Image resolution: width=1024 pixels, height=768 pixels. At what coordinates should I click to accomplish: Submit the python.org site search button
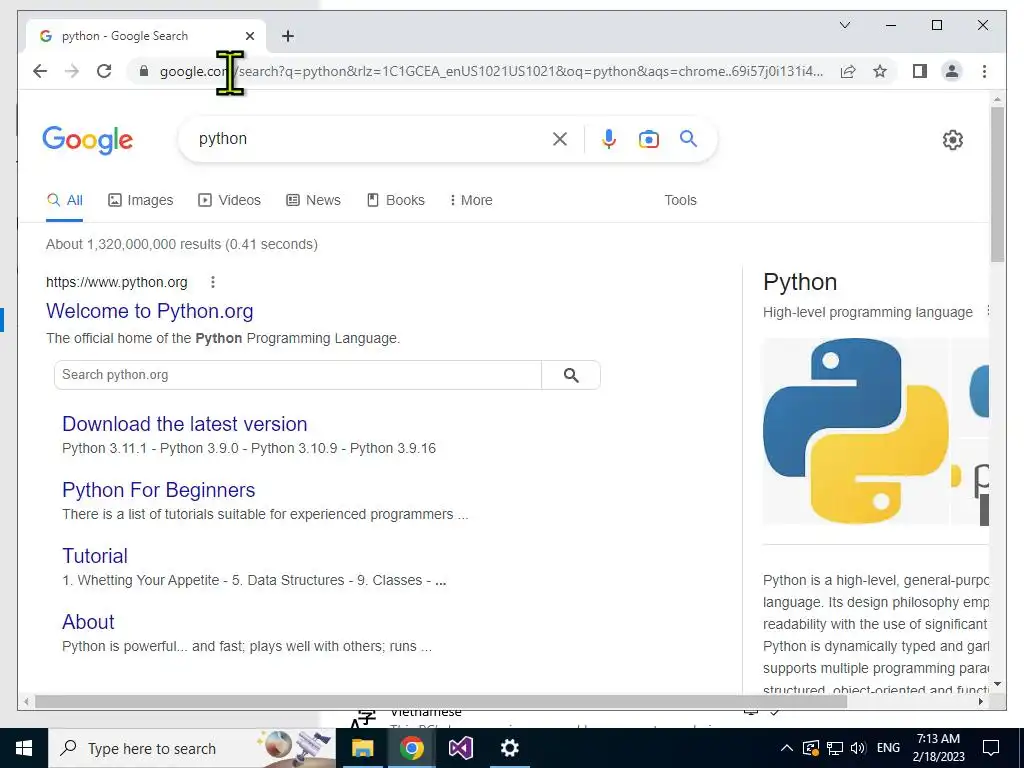571,375
